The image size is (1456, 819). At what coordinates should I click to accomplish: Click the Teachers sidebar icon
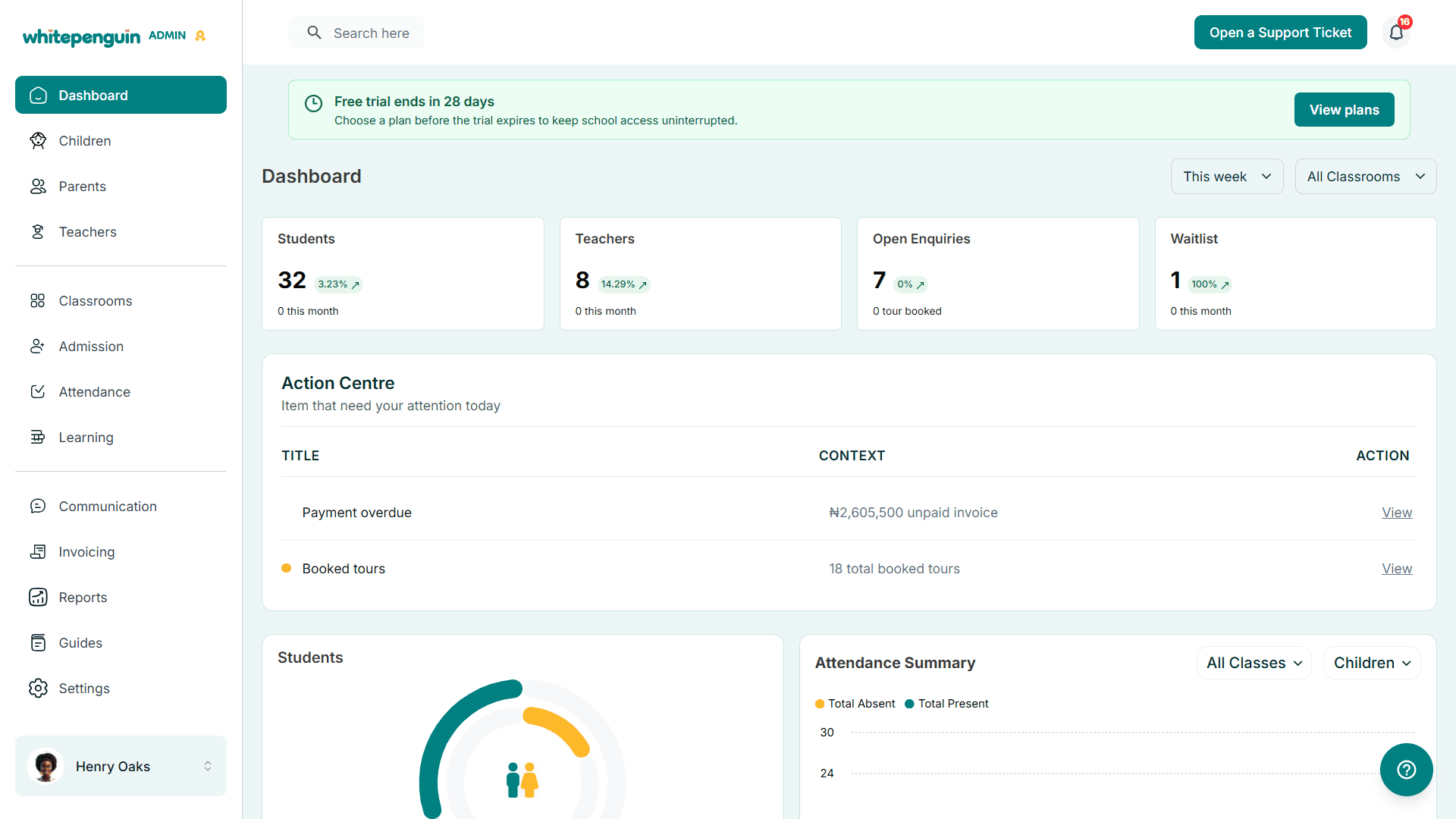(38, 231)
